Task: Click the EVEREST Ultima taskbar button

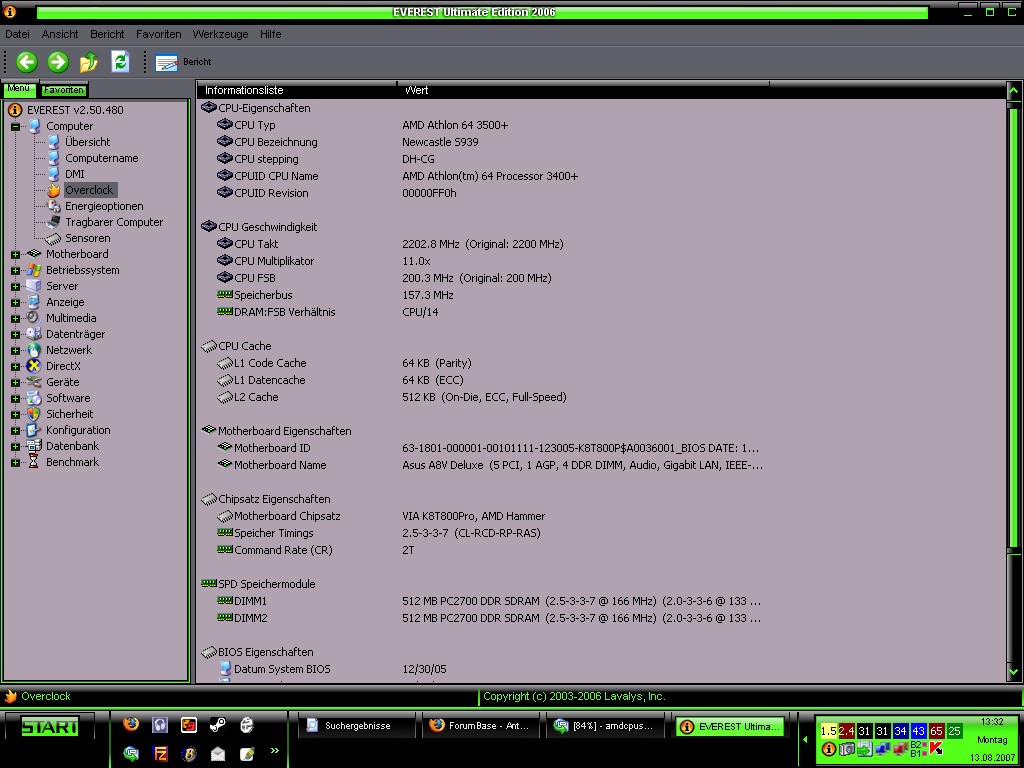Action: click(729, 726)
